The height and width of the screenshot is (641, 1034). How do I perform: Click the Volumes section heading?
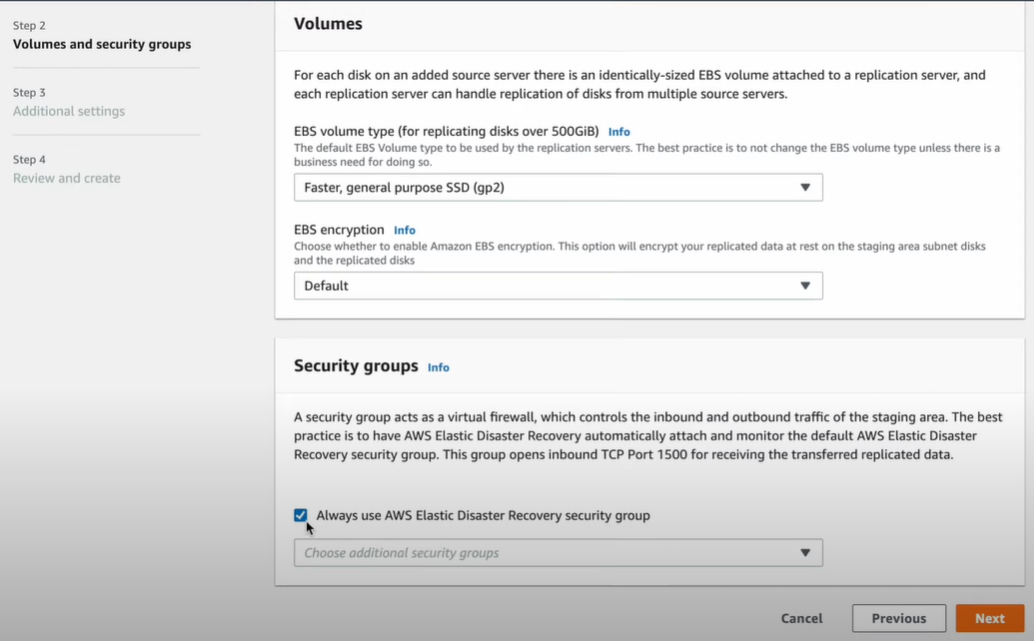click(328, 24)
